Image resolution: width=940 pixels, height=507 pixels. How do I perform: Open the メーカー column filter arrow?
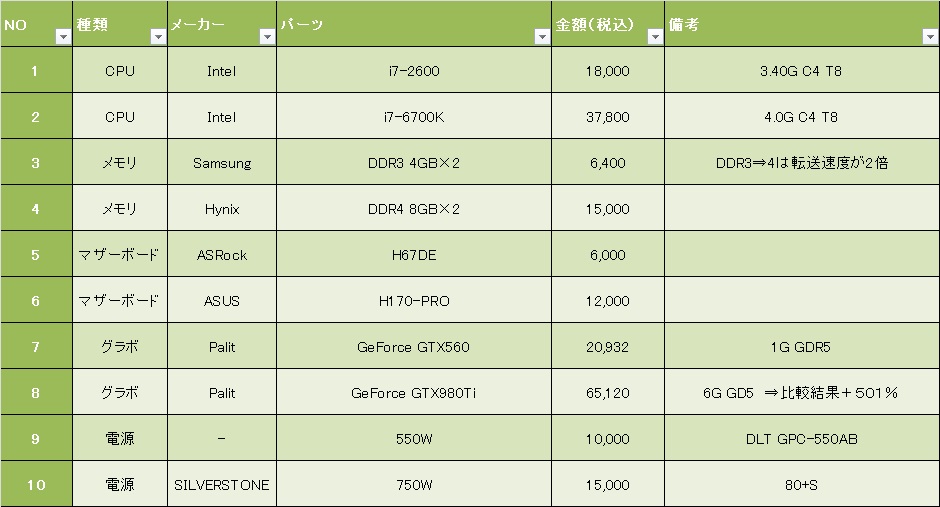(266, 37)
